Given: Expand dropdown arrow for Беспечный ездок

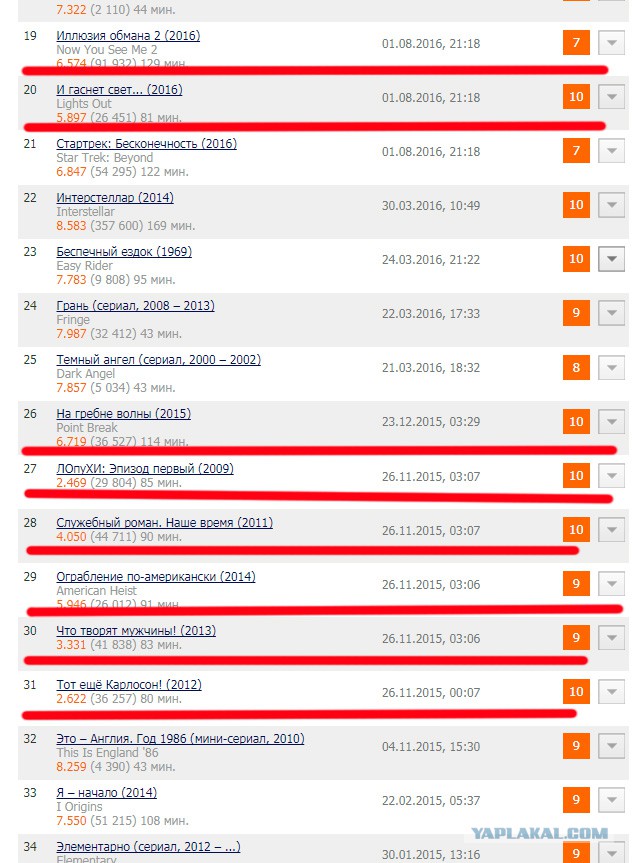Looking at the screenshot, I should pyautogui.click(x=611, y=258).
